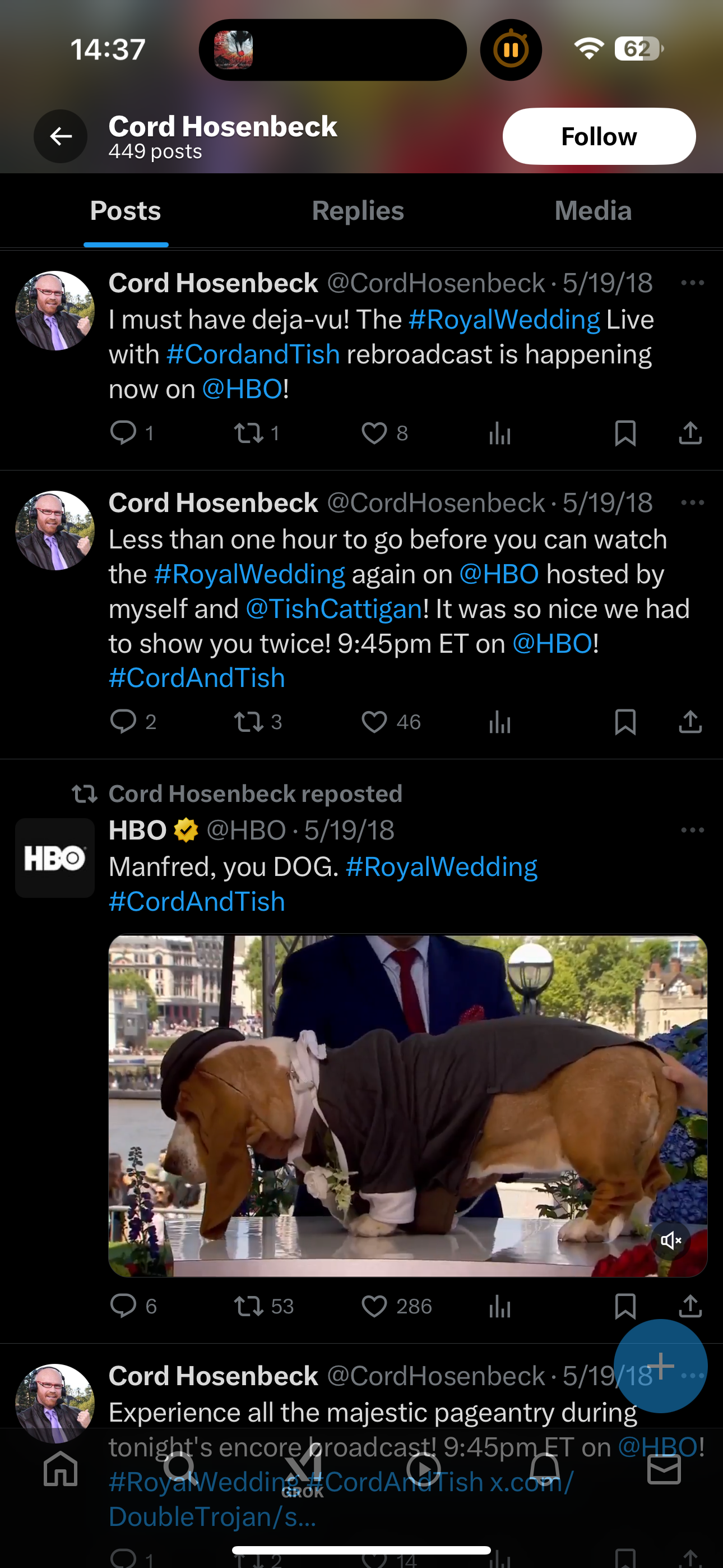Open more options on the 'Less than one hour' post

(692, 503)
